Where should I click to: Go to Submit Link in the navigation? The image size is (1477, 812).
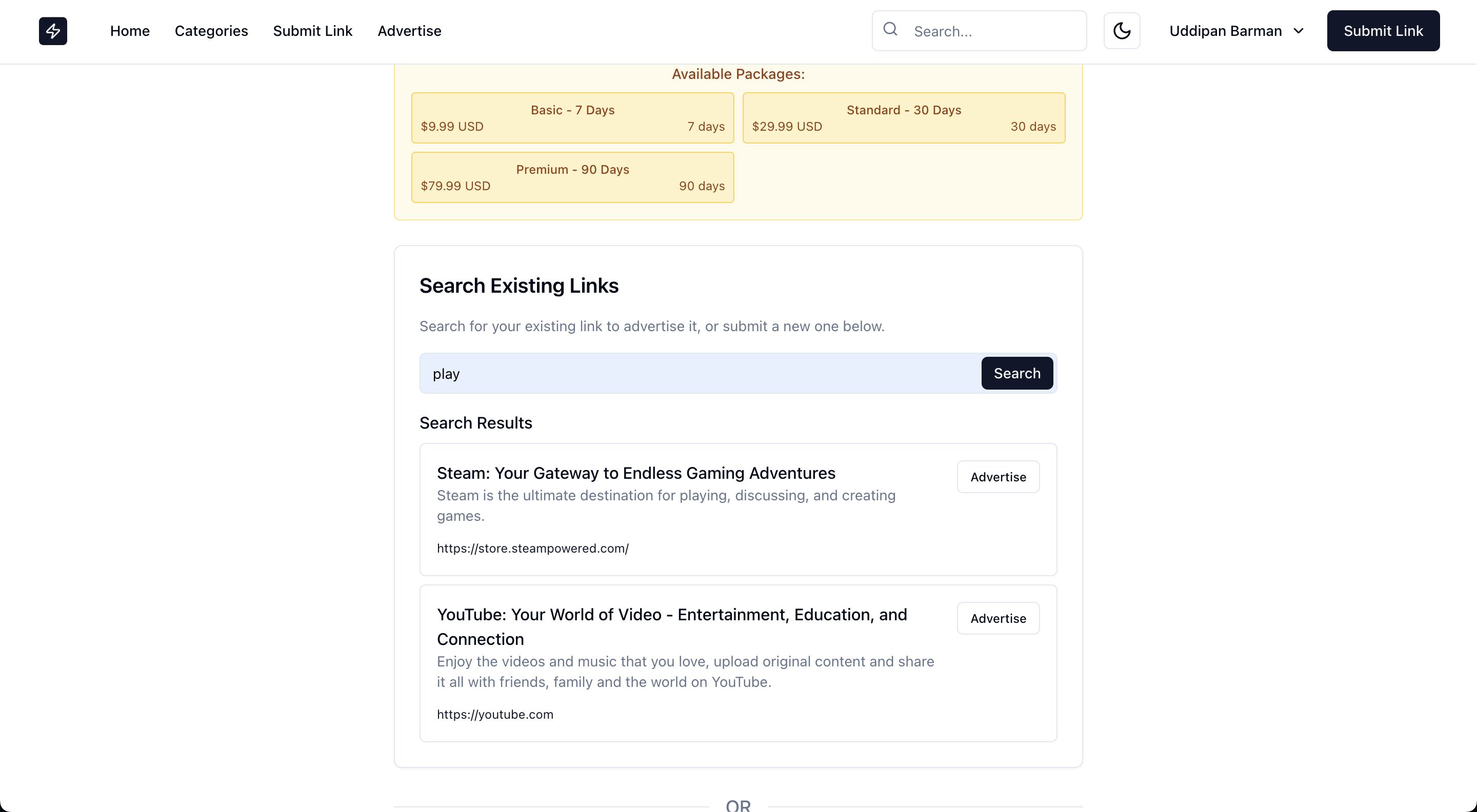point(312,31)
